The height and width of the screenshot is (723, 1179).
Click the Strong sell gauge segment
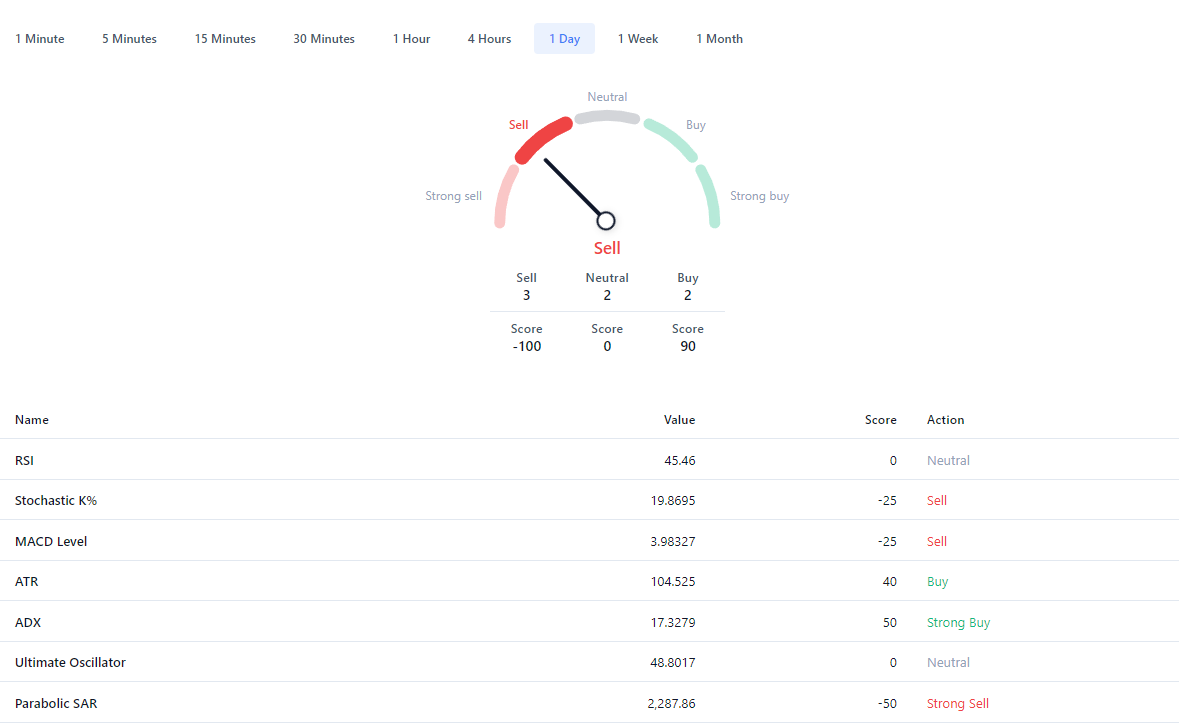click(x=505, y=196)
